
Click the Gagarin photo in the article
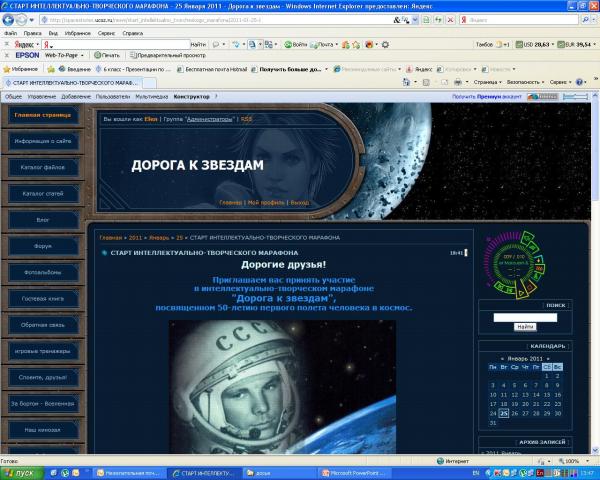pos(282,387)
